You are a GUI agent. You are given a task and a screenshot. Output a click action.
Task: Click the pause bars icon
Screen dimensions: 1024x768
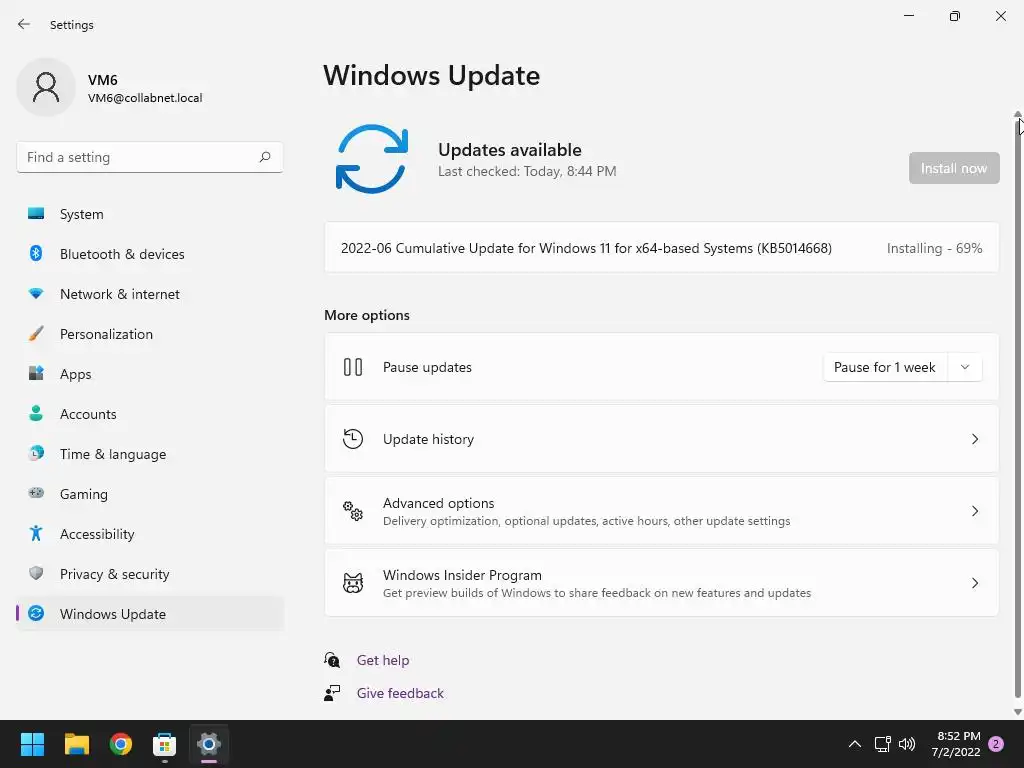click(353, 367)
